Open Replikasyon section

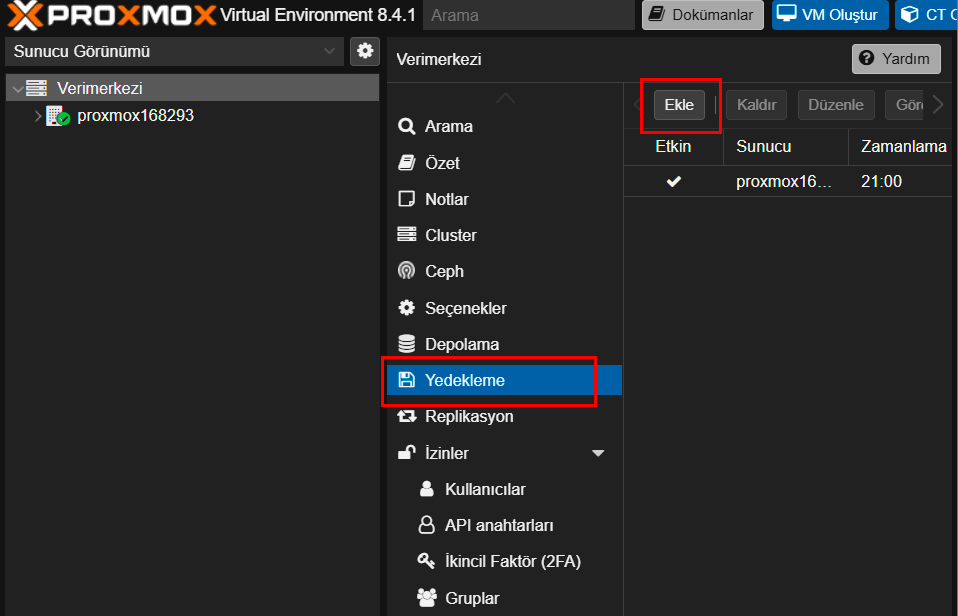468,416
